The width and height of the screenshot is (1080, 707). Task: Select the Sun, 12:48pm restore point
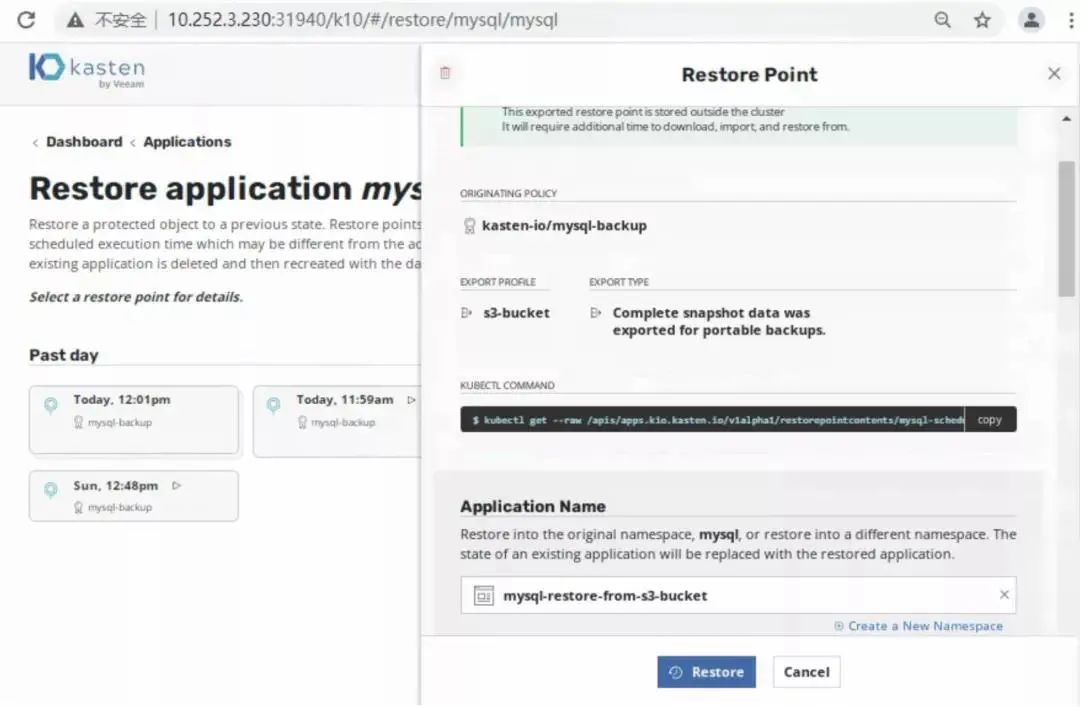click(x=134, y=495)
